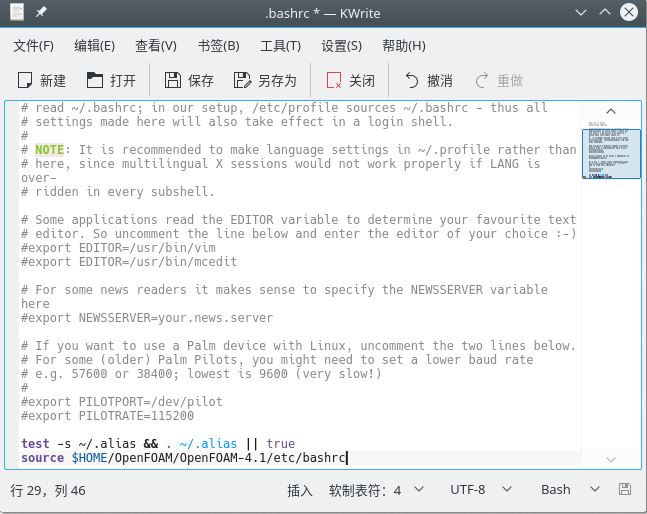Click the 保存 (Save) floppy icon

click(172, 80)
